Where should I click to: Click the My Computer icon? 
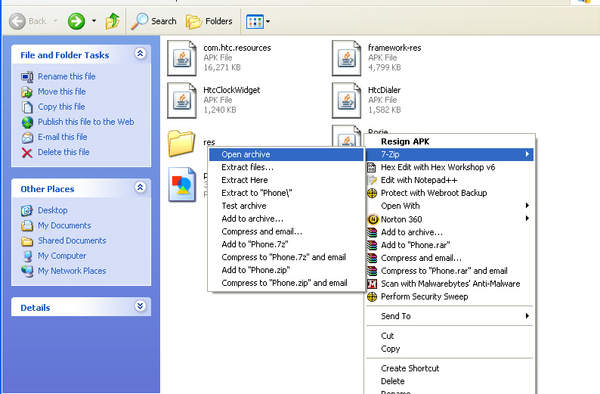27,256
